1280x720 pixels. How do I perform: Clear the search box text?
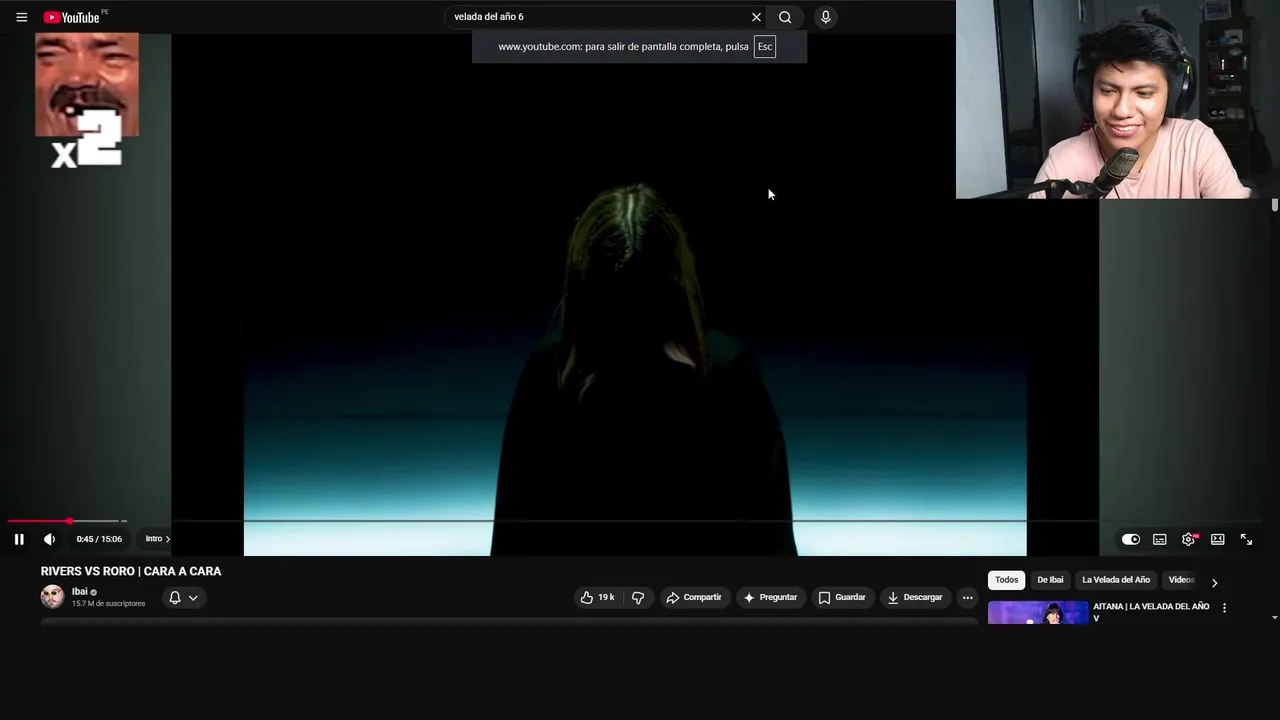(x=756, y=17)
